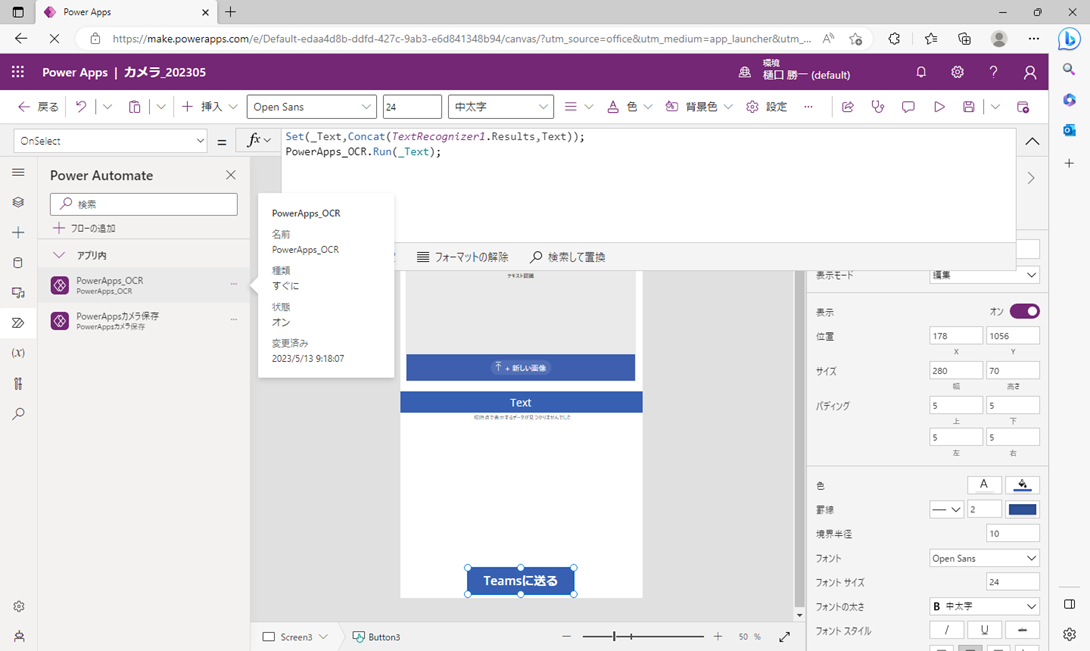Open the media icon in sidebar
The image size is (1090, 651).
coord(18,293)
